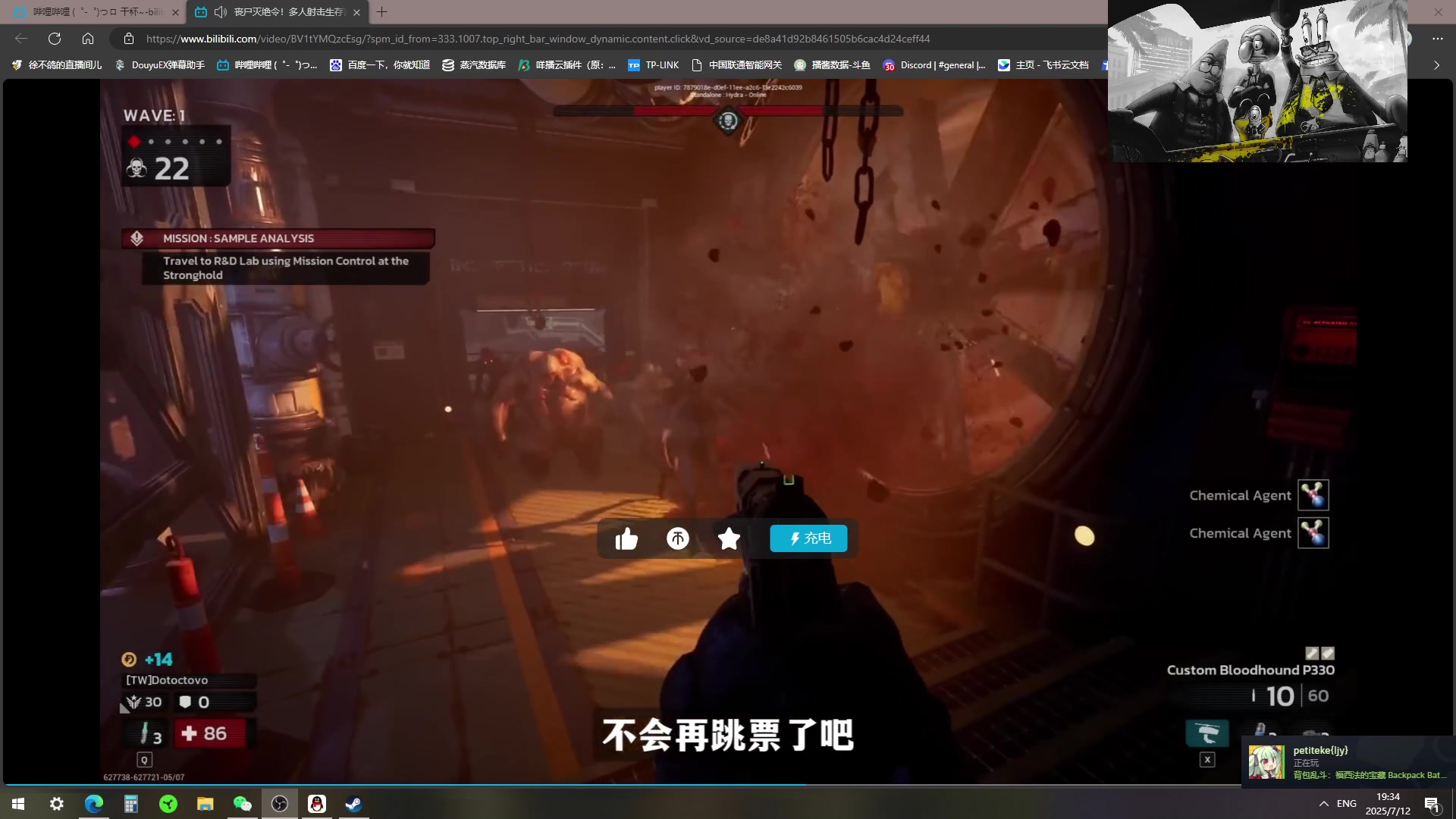Expand the bookmarks bar overflow chevron
Viewport: 1456px width, 819px height.
[1436, 65]
